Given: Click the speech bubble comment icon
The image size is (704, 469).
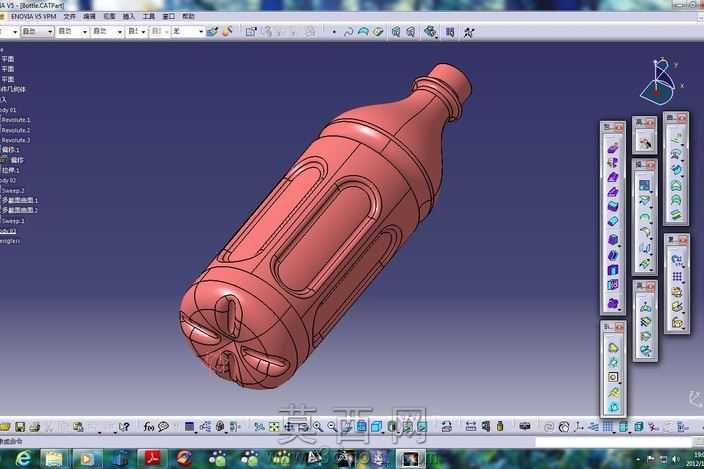Looking at the screenshot, I should [163, 426].
